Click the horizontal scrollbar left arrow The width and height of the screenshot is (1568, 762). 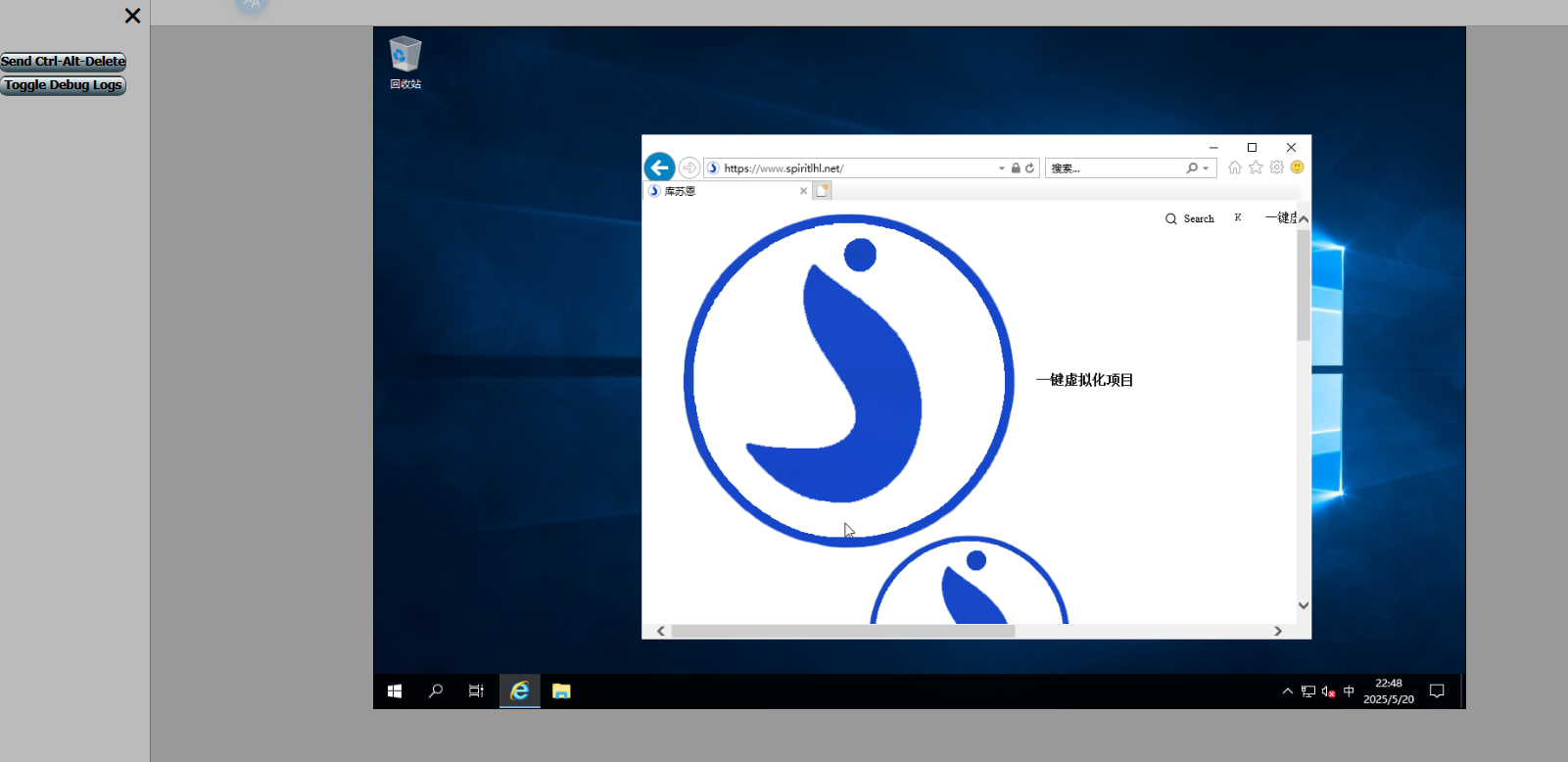[x=661, y=631]
